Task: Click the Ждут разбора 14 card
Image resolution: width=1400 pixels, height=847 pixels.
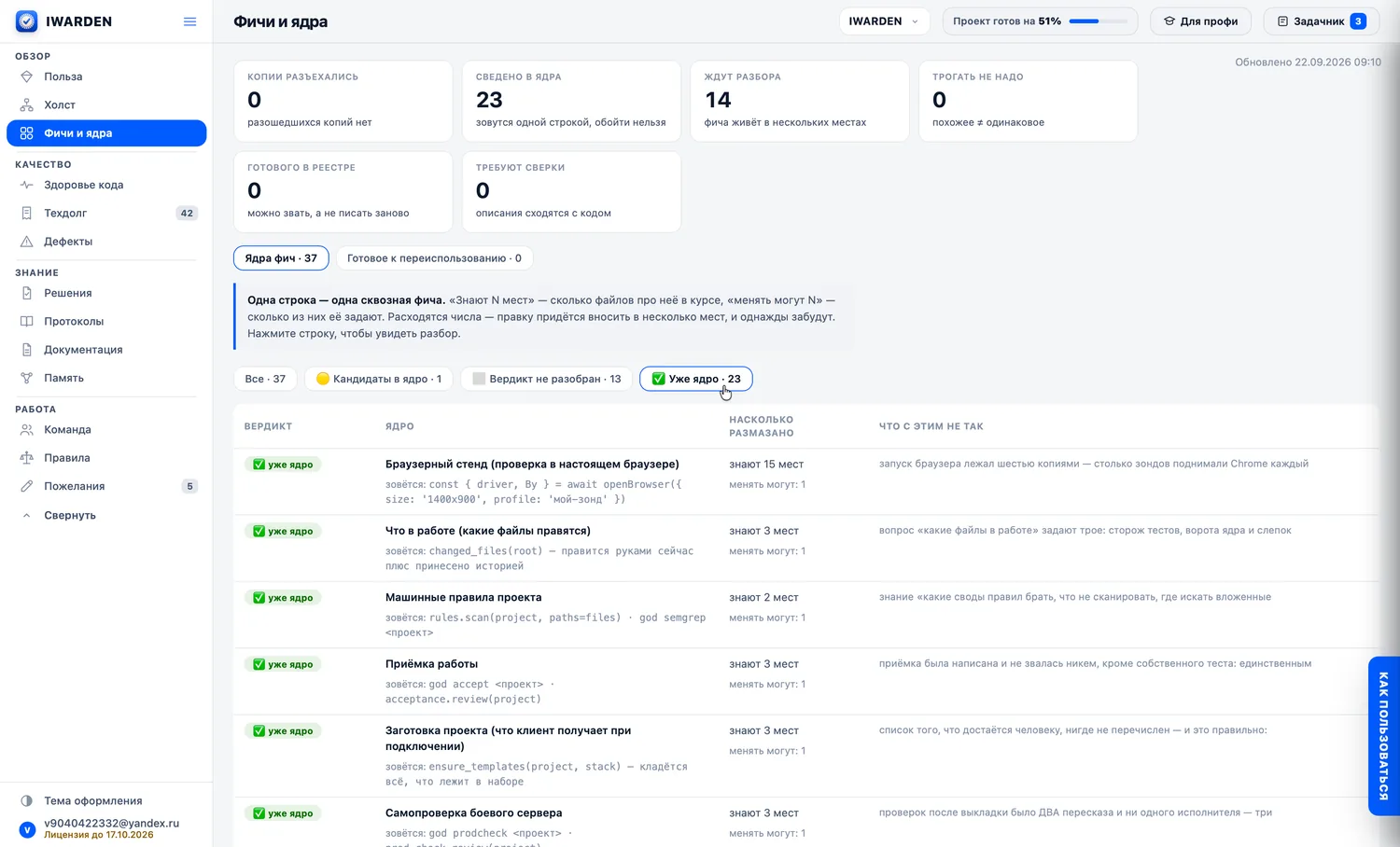Action: pyautogui.click(x=799, y=102)
